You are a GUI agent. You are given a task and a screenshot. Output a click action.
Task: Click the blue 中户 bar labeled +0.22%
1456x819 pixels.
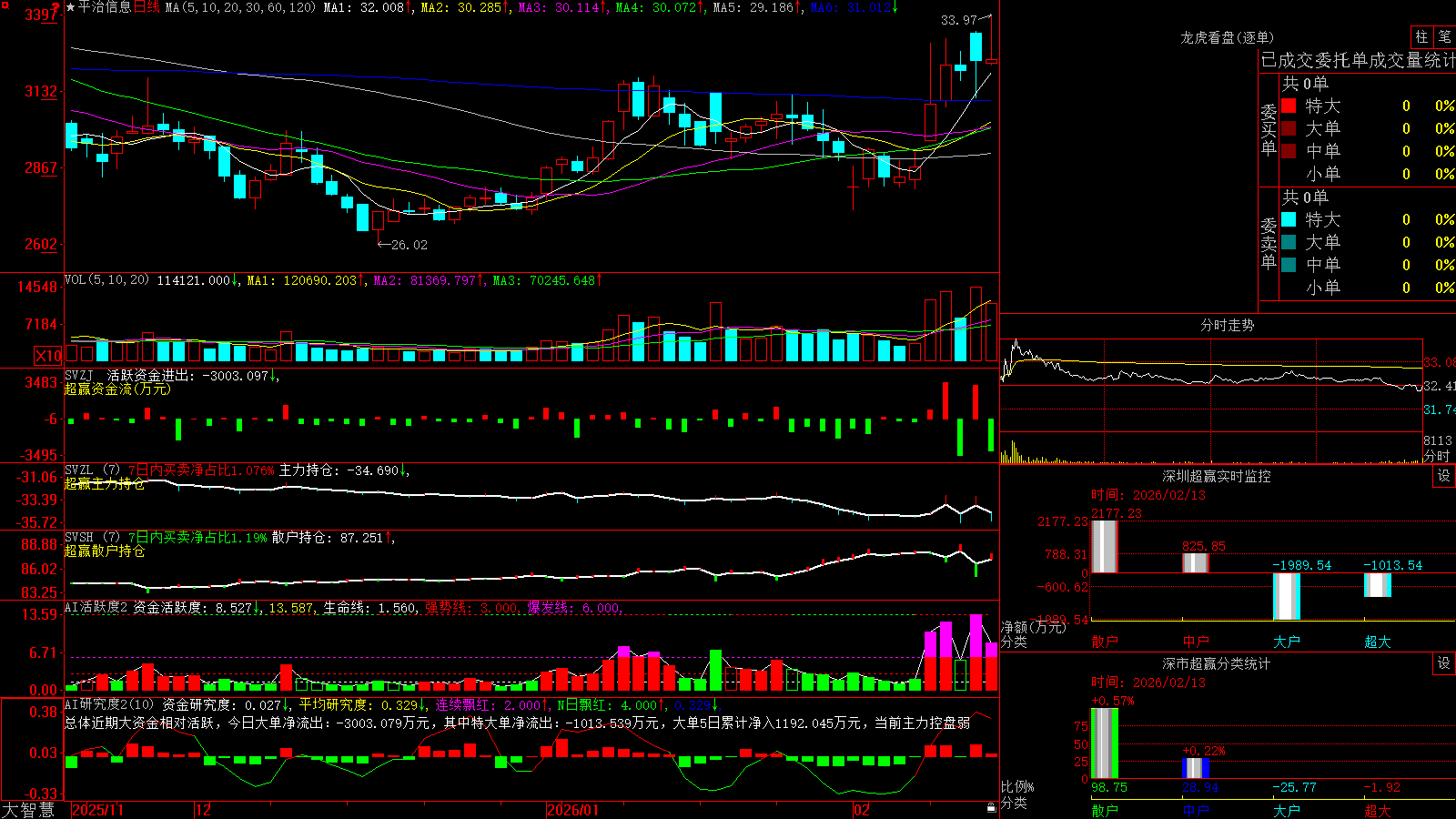click(x=1195, y=768)
